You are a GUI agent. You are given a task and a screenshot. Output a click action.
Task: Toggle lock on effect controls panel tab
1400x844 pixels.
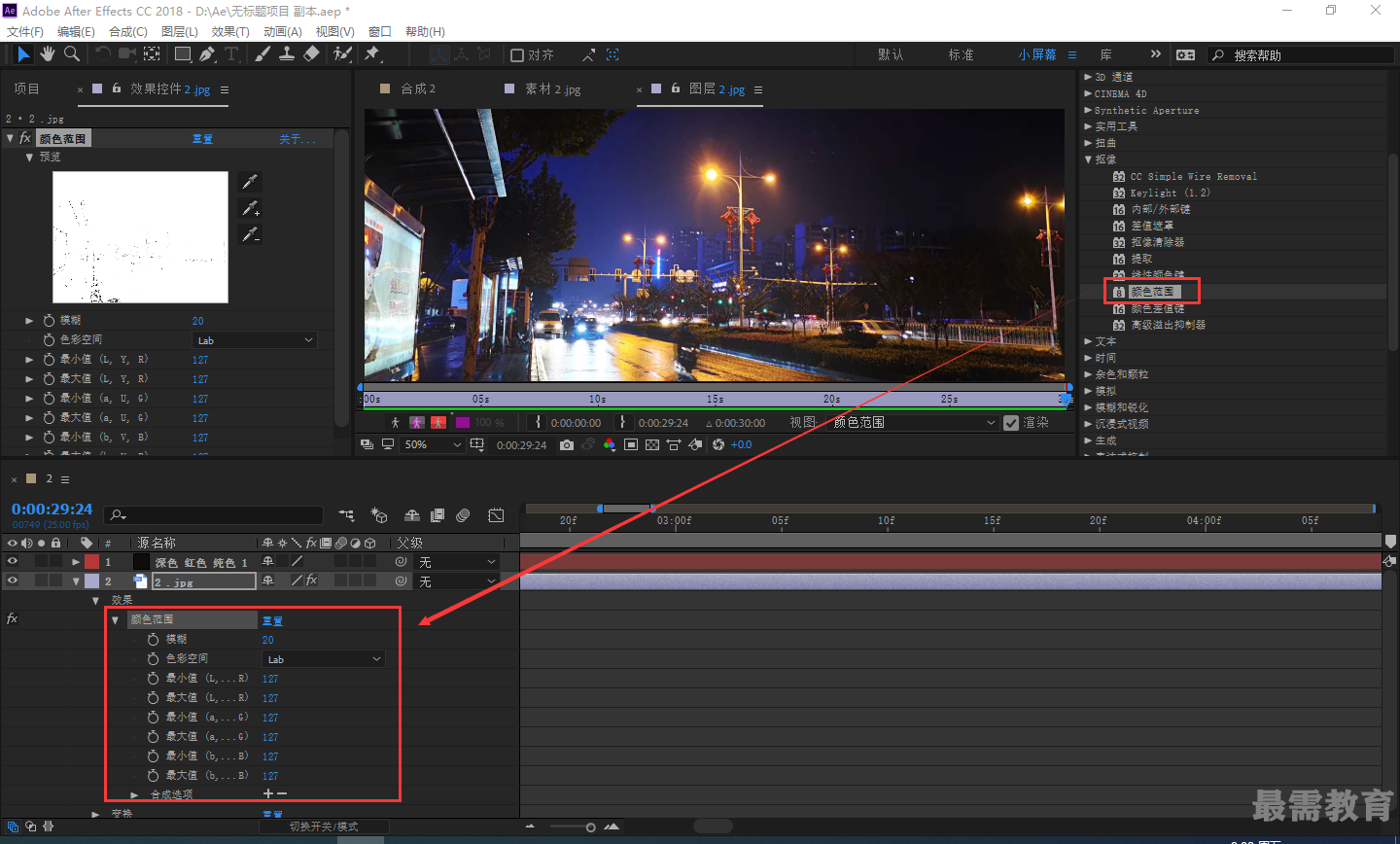point(117,88)
